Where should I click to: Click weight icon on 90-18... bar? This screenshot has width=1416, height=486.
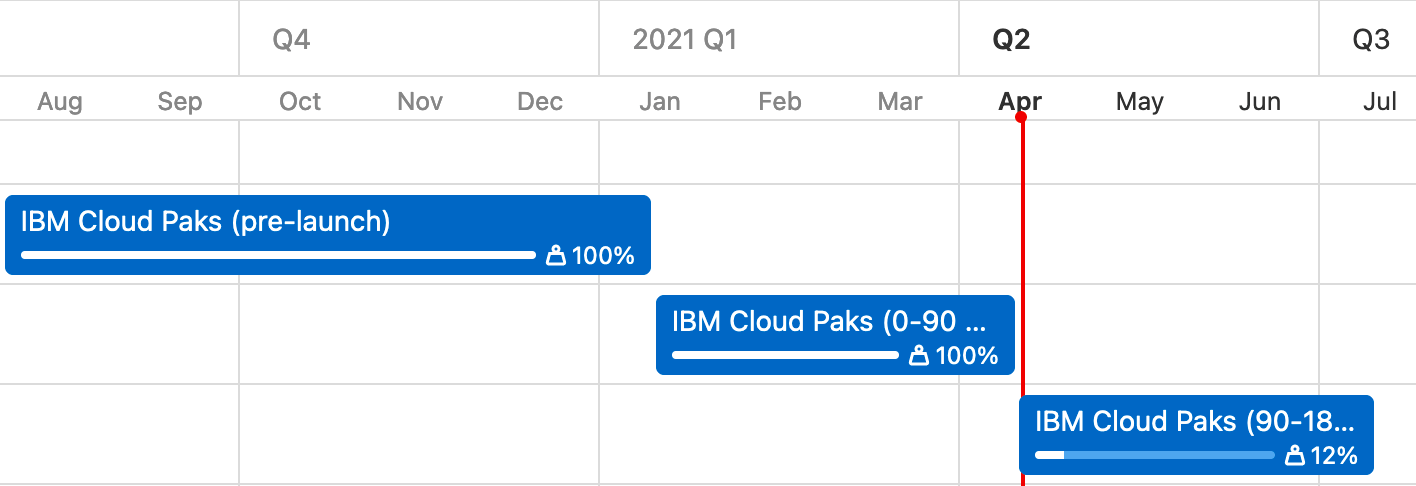tap(1295, 456)
